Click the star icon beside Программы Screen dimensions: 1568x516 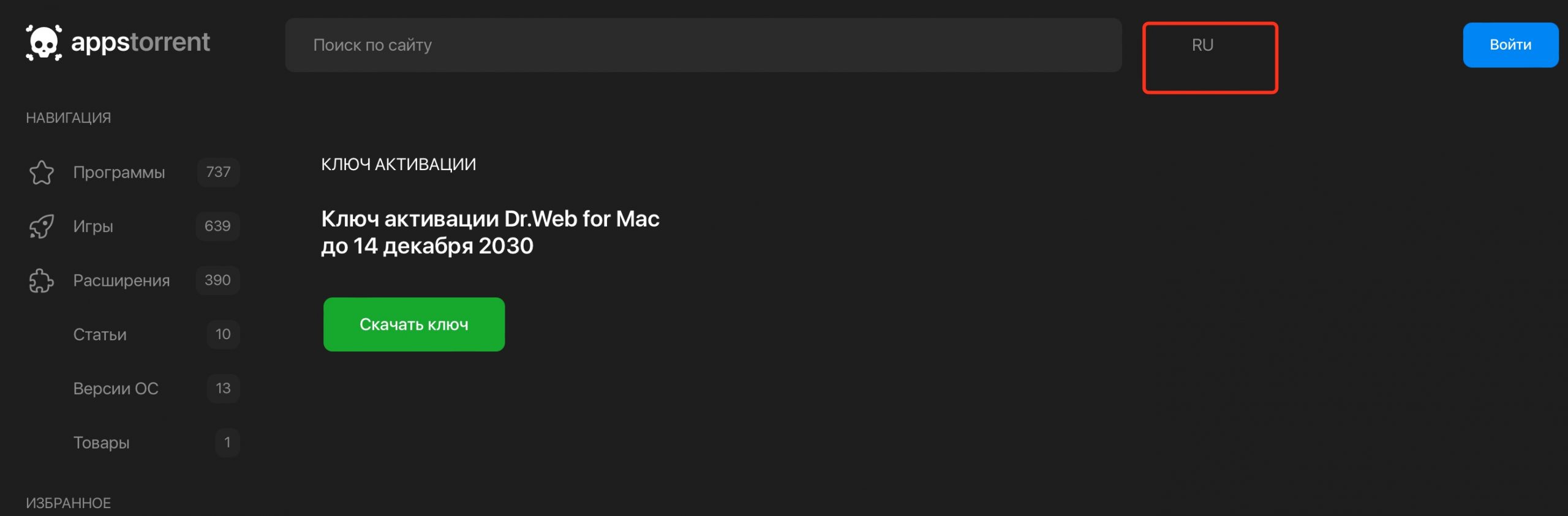tap(42, 173)
